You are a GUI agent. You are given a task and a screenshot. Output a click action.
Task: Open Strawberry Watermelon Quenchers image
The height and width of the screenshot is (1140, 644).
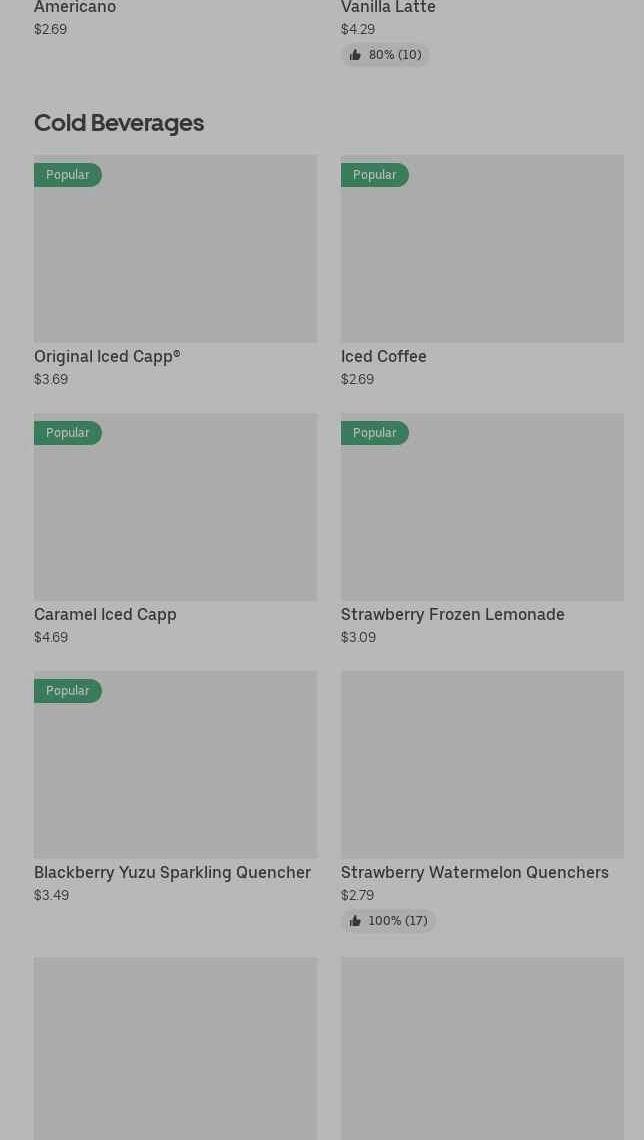pyautogui.click(x=482, y=764)
